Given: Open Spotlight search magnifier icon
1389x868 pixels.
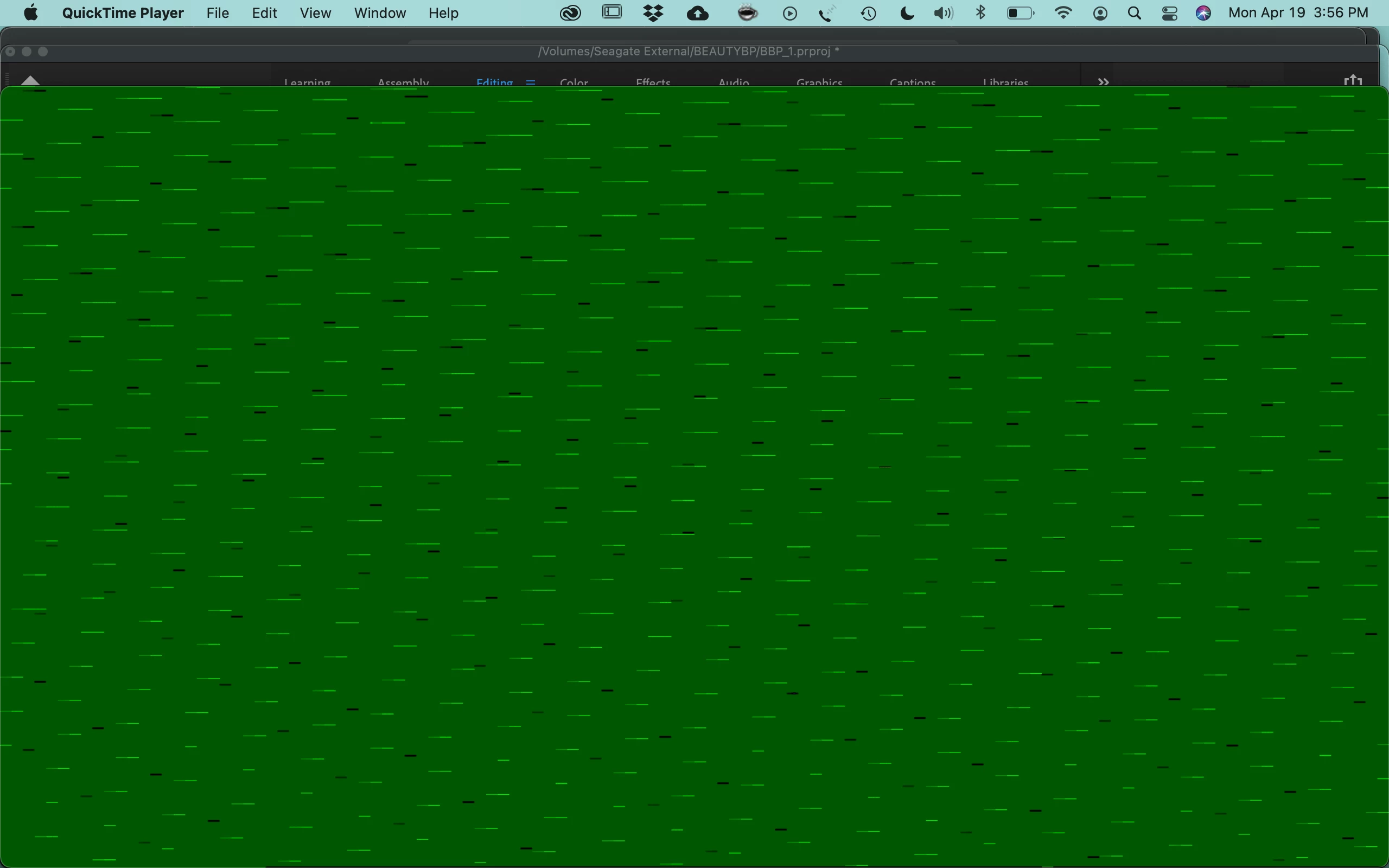Looking at the screenshot, I should coord(1134,13).
